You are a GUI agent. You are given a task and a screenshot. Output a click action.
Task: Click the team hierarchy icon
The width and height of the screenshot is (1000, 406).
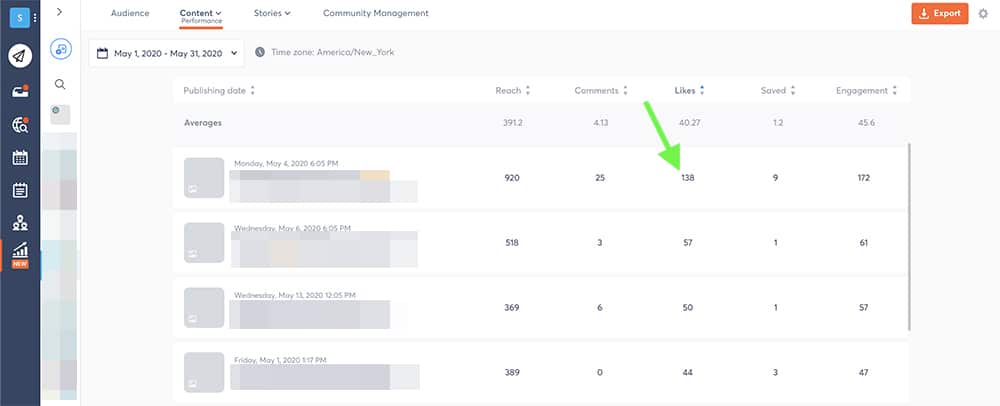(20, 223)
